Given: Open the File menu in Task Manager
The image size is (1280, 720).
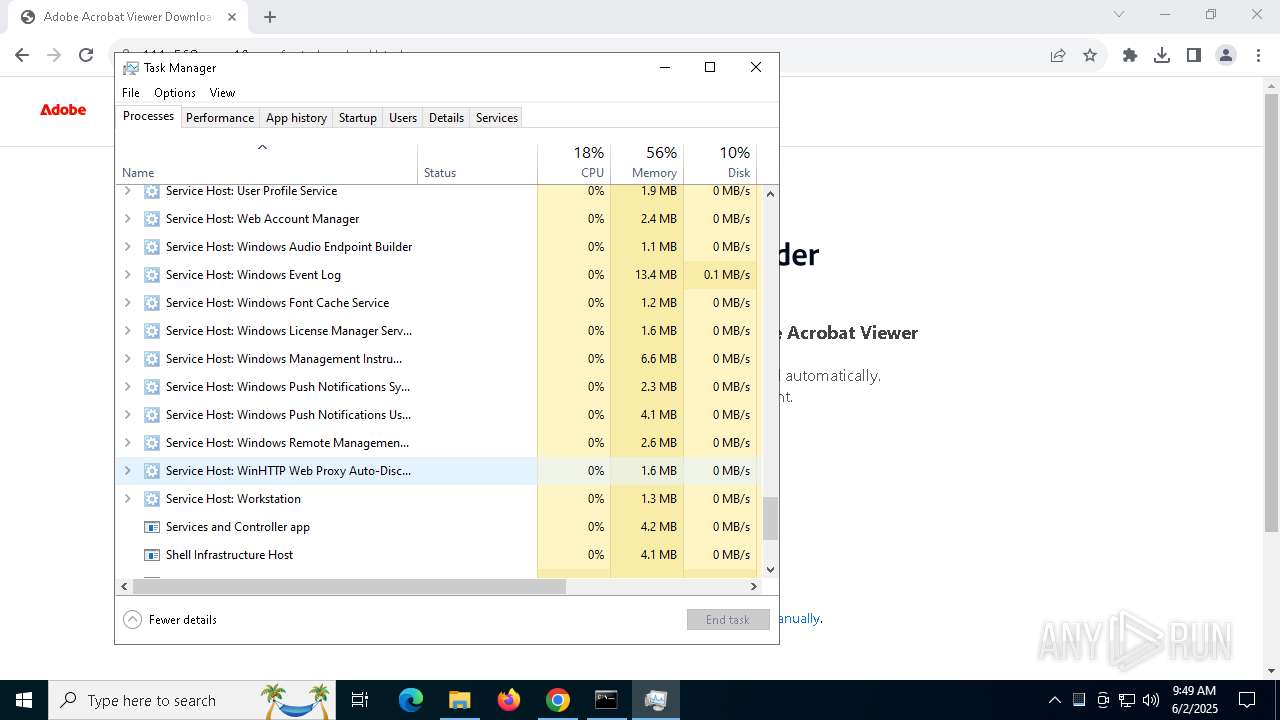Looking at the screenshot, I should [131, 93].
